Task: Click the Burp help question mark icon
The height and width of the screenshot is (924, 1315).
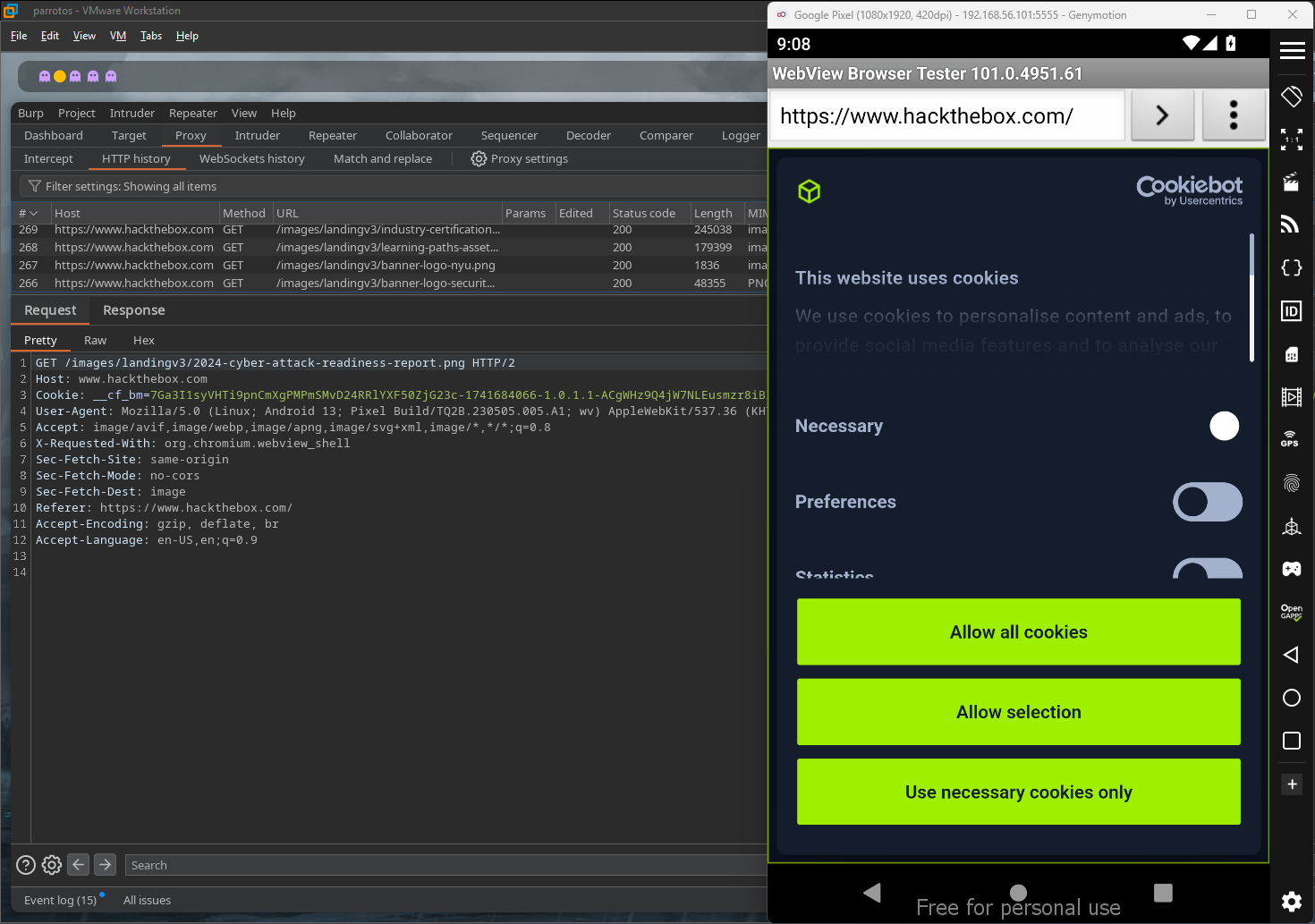Action: pos(26,865)
